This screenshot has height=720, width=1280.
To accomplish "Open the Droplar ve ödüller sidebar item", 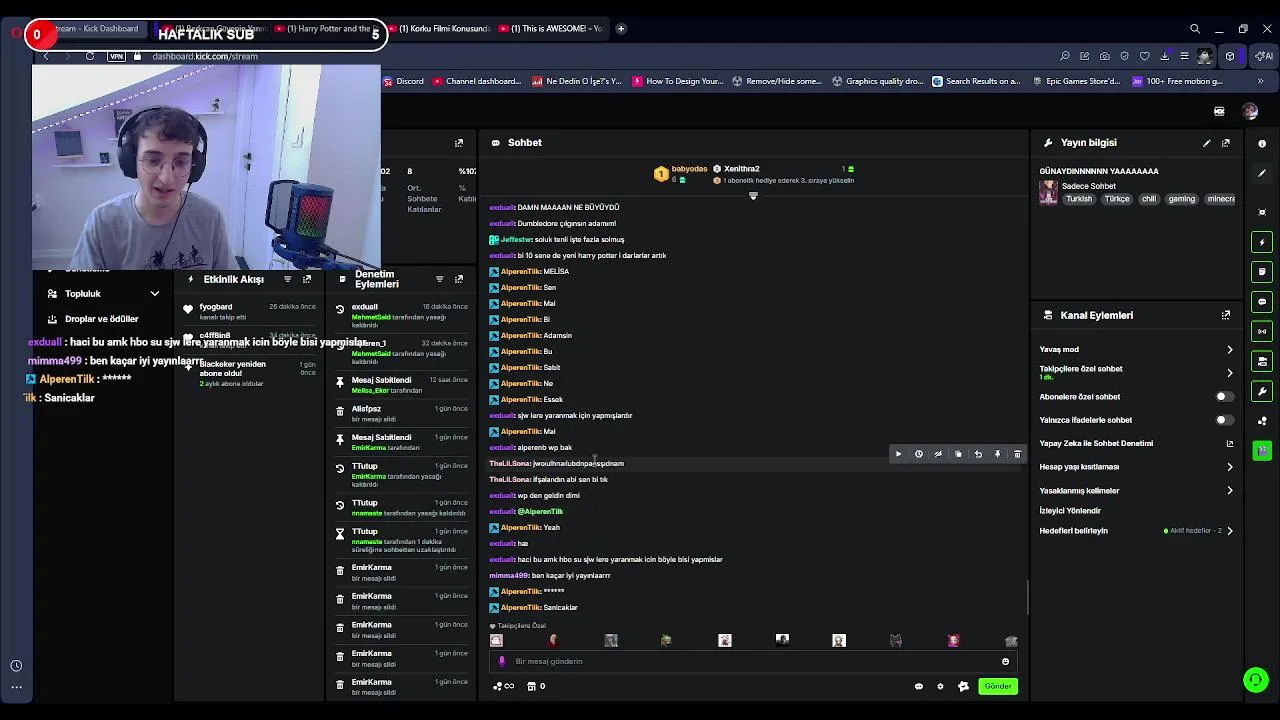I will pos(101,319).
